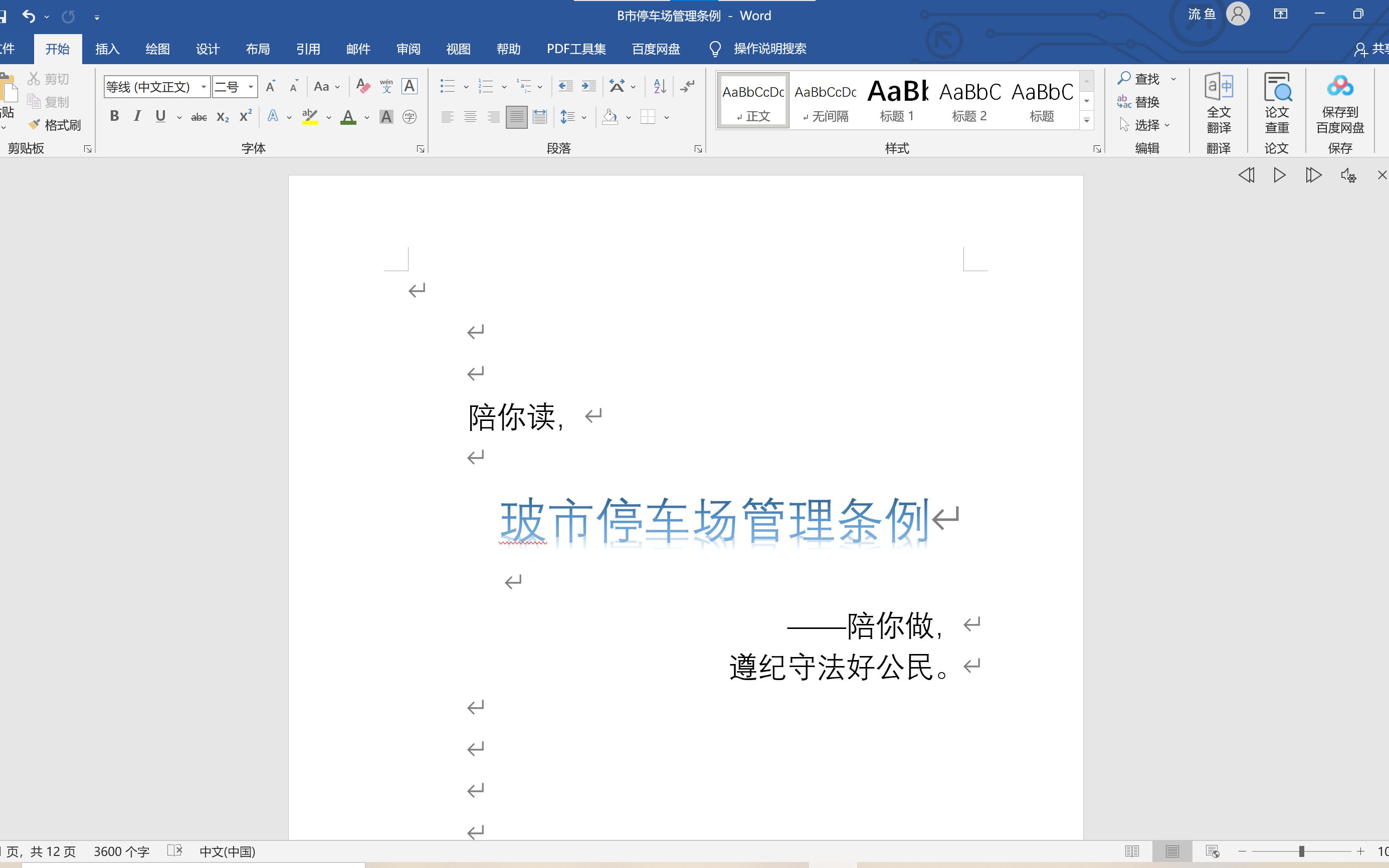Apply the 标题 1 style
1389x868 pixels.
tap(897, 100)
